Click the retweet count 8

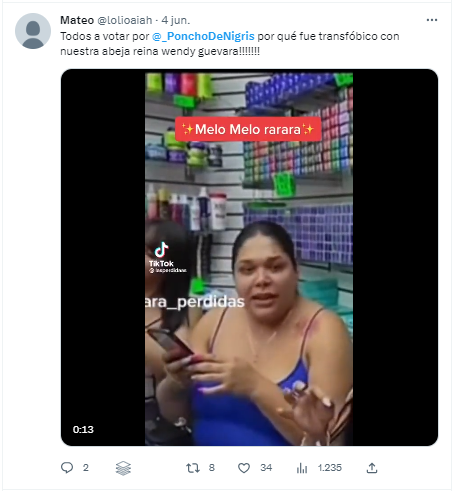point(212,468)
